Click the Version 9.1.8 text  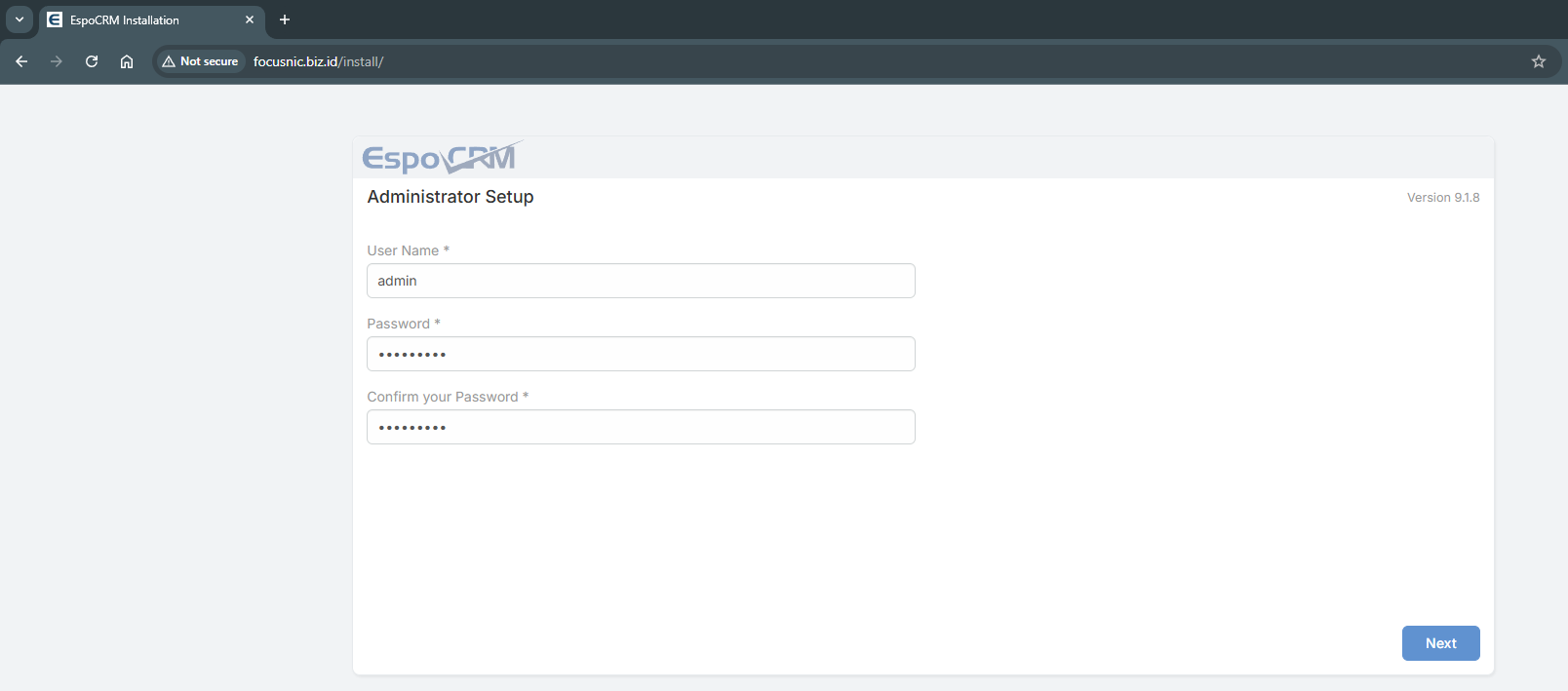pos(1442,198)
